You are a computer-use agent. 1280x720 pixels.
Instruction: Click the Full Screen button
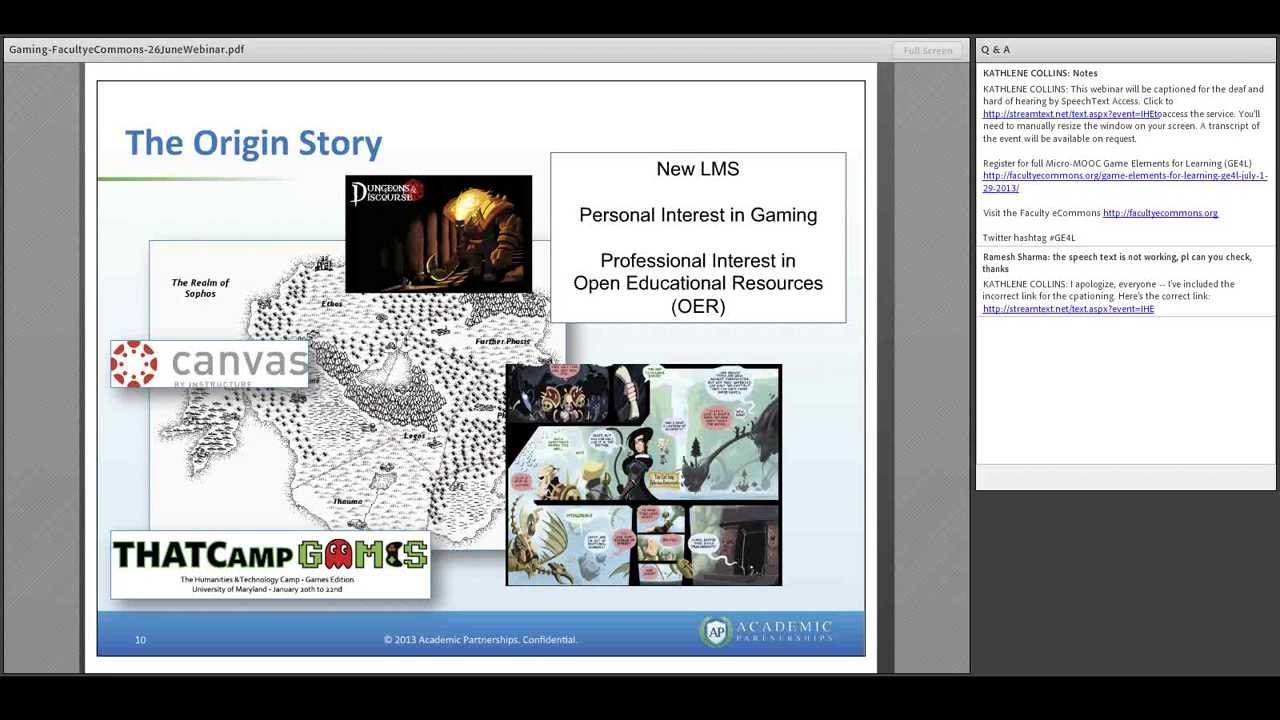coord(927,50)
